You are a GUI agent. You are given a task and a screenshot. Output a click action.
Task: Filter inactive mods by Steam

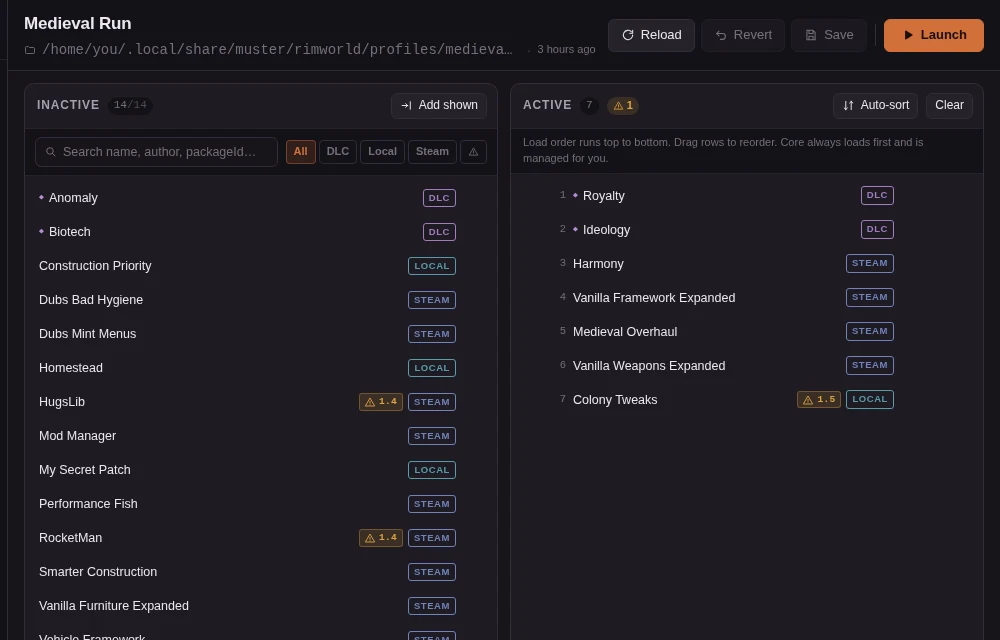(432, 152)
